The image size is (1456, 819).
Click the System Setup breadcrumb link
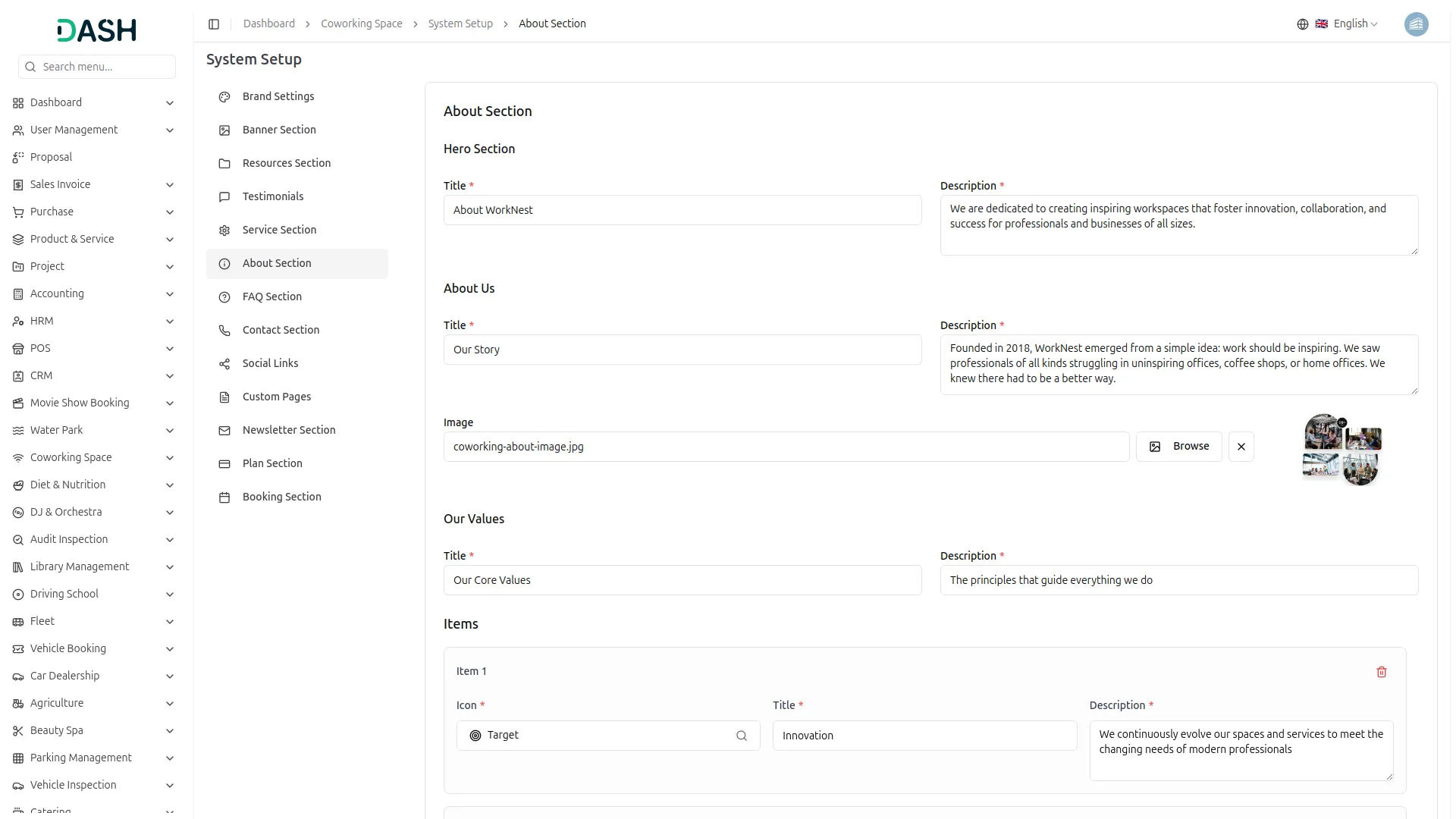click(460, 24)
